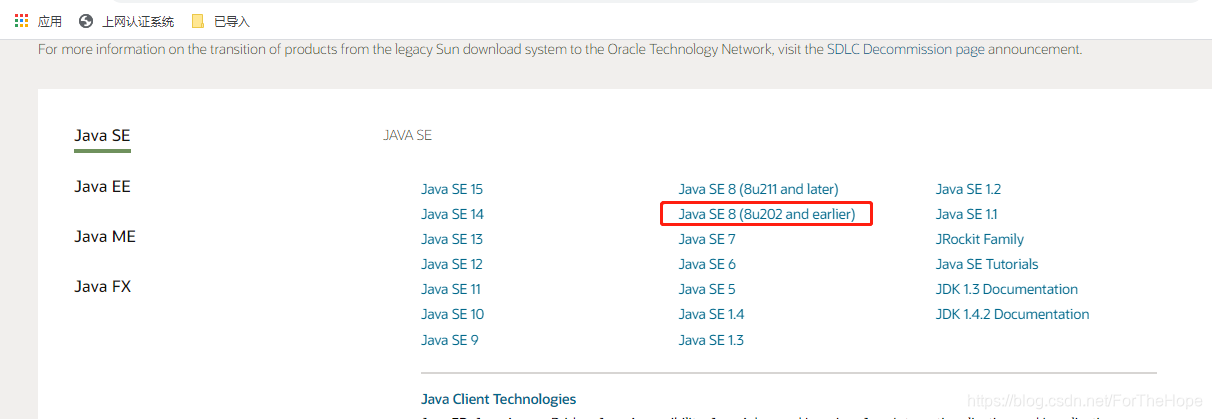
Task: Open the Java SE 1.4 link
Action: click(711, 314)
